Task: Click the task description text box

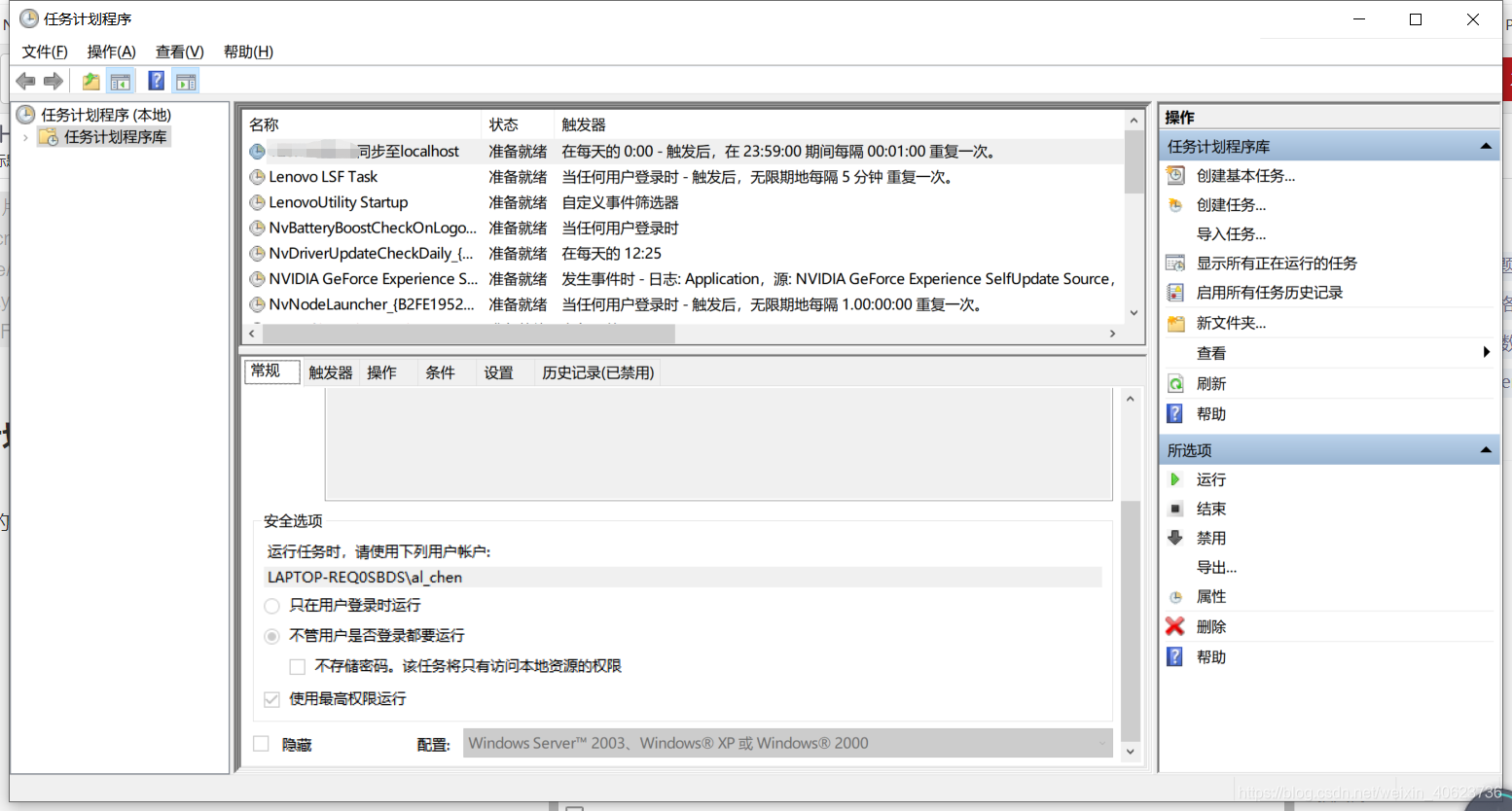Action: click(x=718, y=443)
